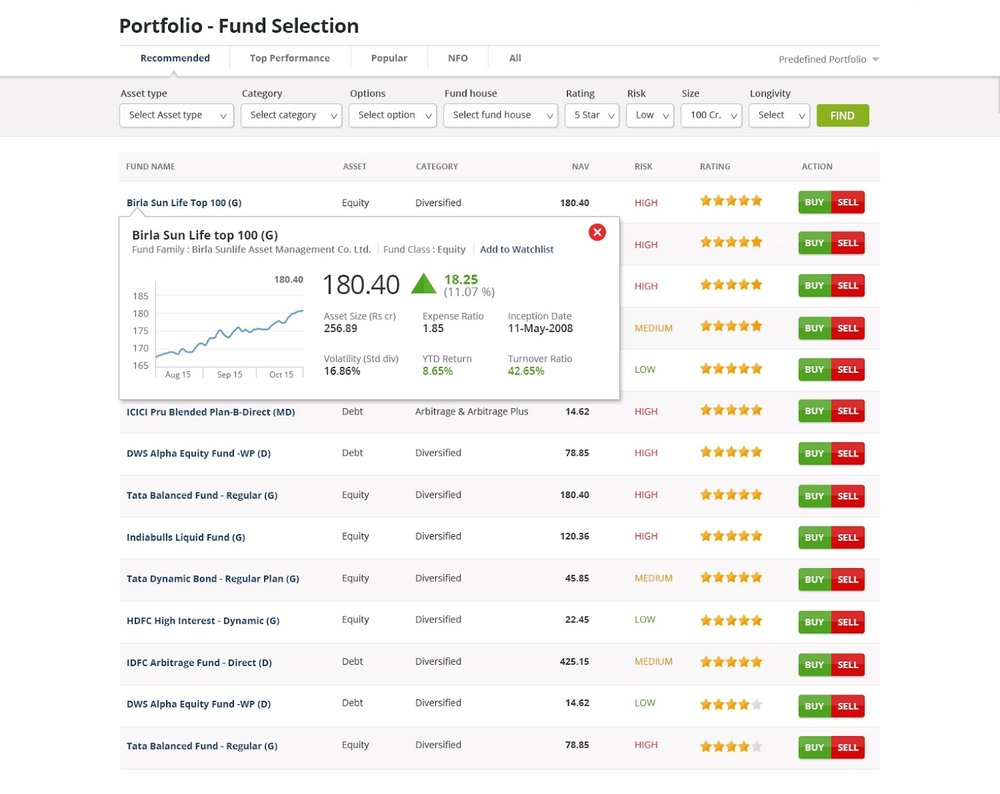Open DWS Alpha Equity Fund with NAV 14.62

pos(198,704)
